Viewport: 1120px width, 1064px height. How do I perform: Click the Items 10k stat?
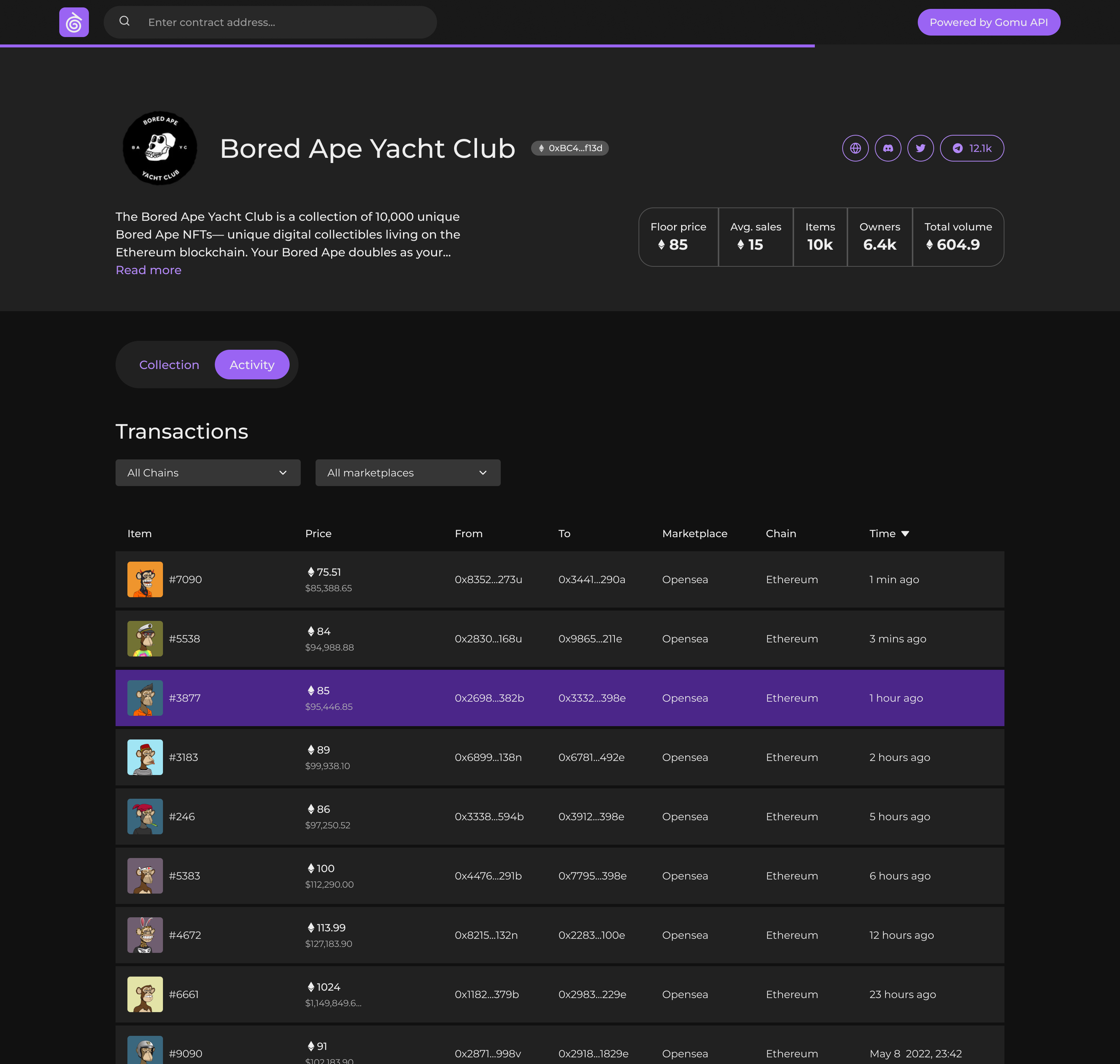(x=820, y=237)
